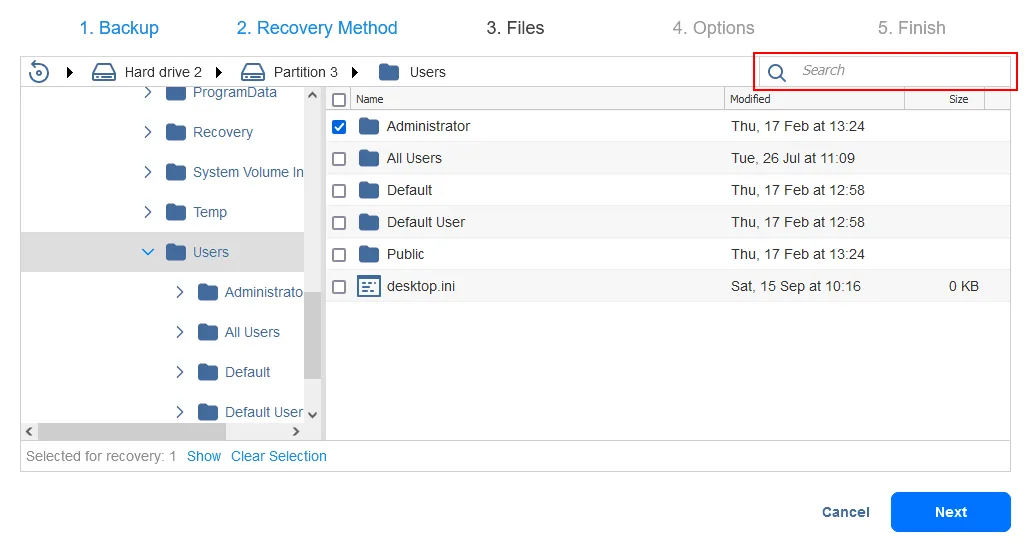The height and width of the screenshot is (552, 1031).
Task: Click the Clear Selection link
Action: [x=279, y=456]
